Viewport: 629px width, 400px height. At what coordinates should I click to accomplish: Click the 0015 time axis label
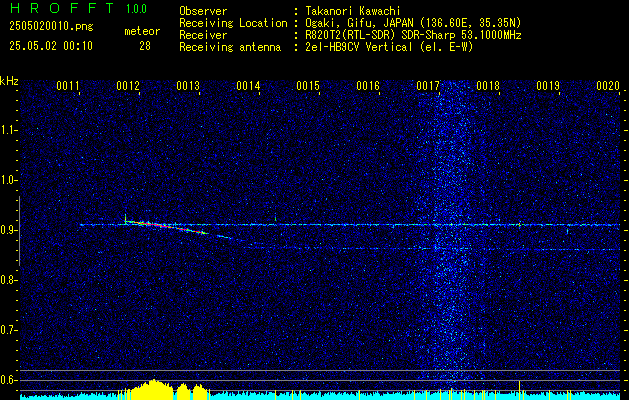tap(308, 85)
